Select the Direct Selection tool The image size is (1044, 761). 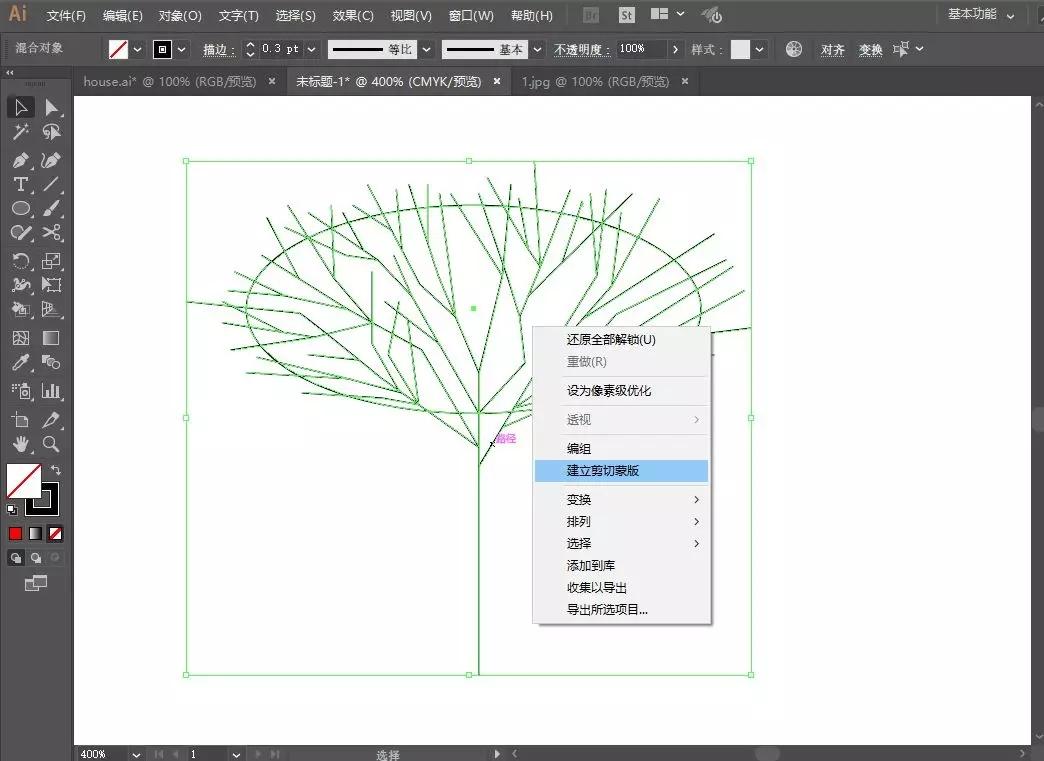pos(51,107)
